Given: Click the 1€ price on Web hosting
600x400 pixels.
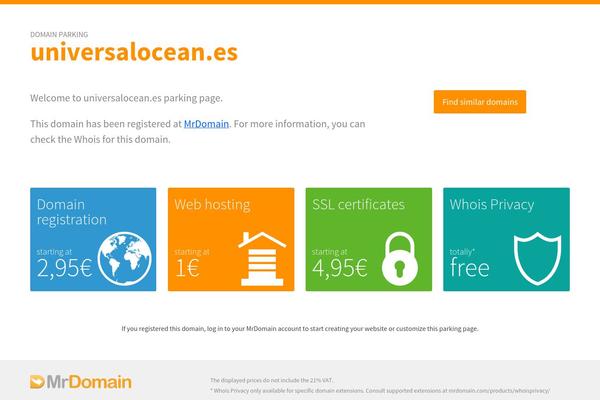Looking at the screenshot, I should [x=187, y=268].
